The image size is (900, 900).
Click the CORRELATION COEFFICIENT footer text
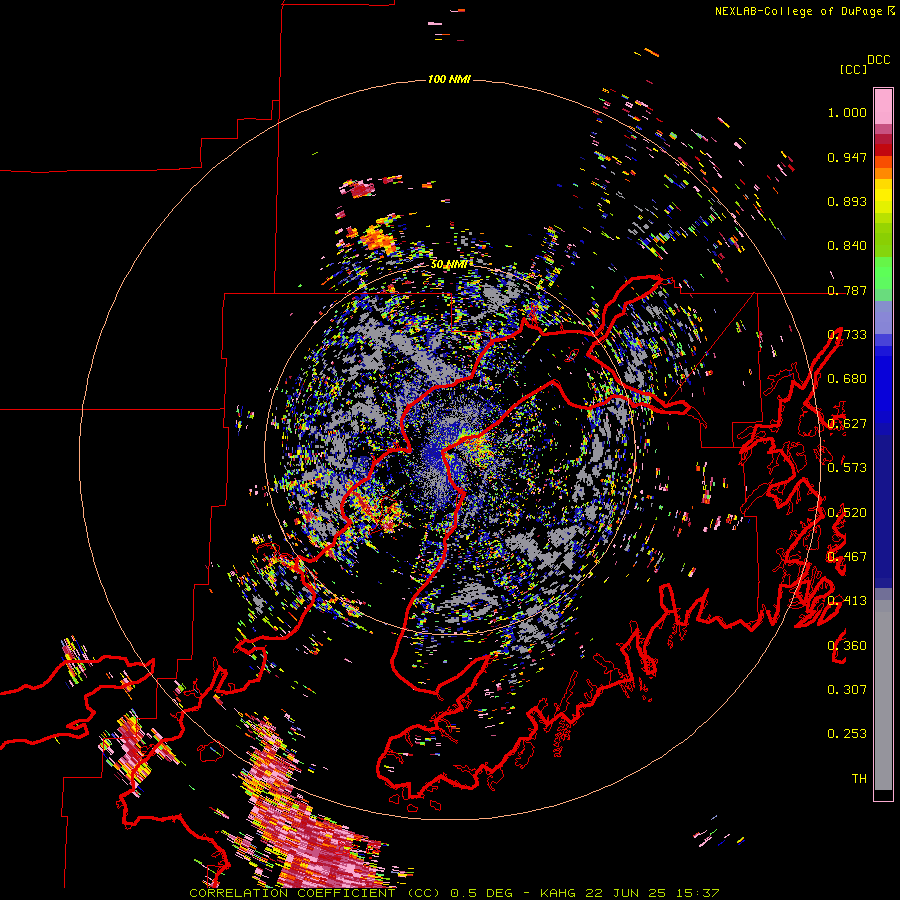(x=292, y=893)
